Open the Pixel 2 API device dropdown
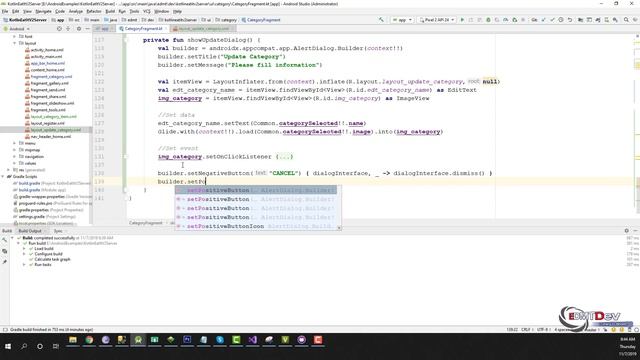The height and width of the screenshot is (360, 640). [437, 20]
